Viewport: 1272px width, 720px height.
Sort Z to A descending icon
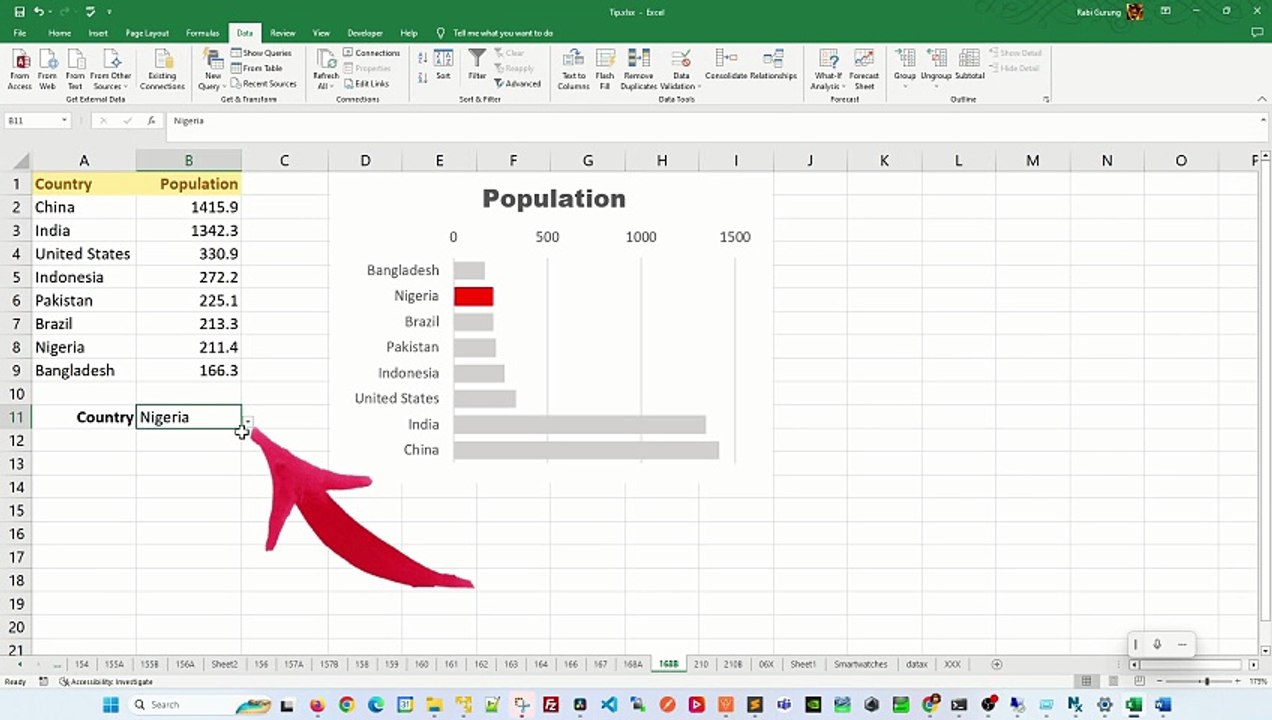(x=423, y=76)
